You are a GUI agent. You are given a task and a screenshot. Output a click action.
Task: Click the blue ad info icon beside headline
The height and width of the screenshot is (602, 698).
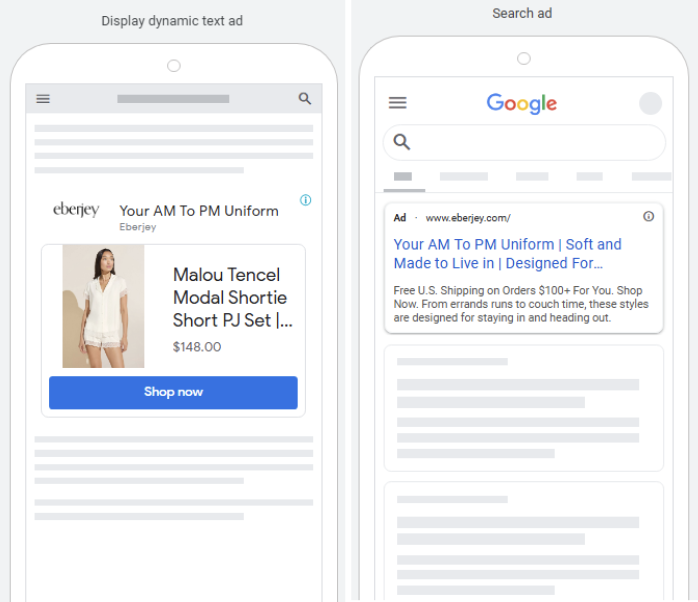pyautogui.click(x=305, y=200)
